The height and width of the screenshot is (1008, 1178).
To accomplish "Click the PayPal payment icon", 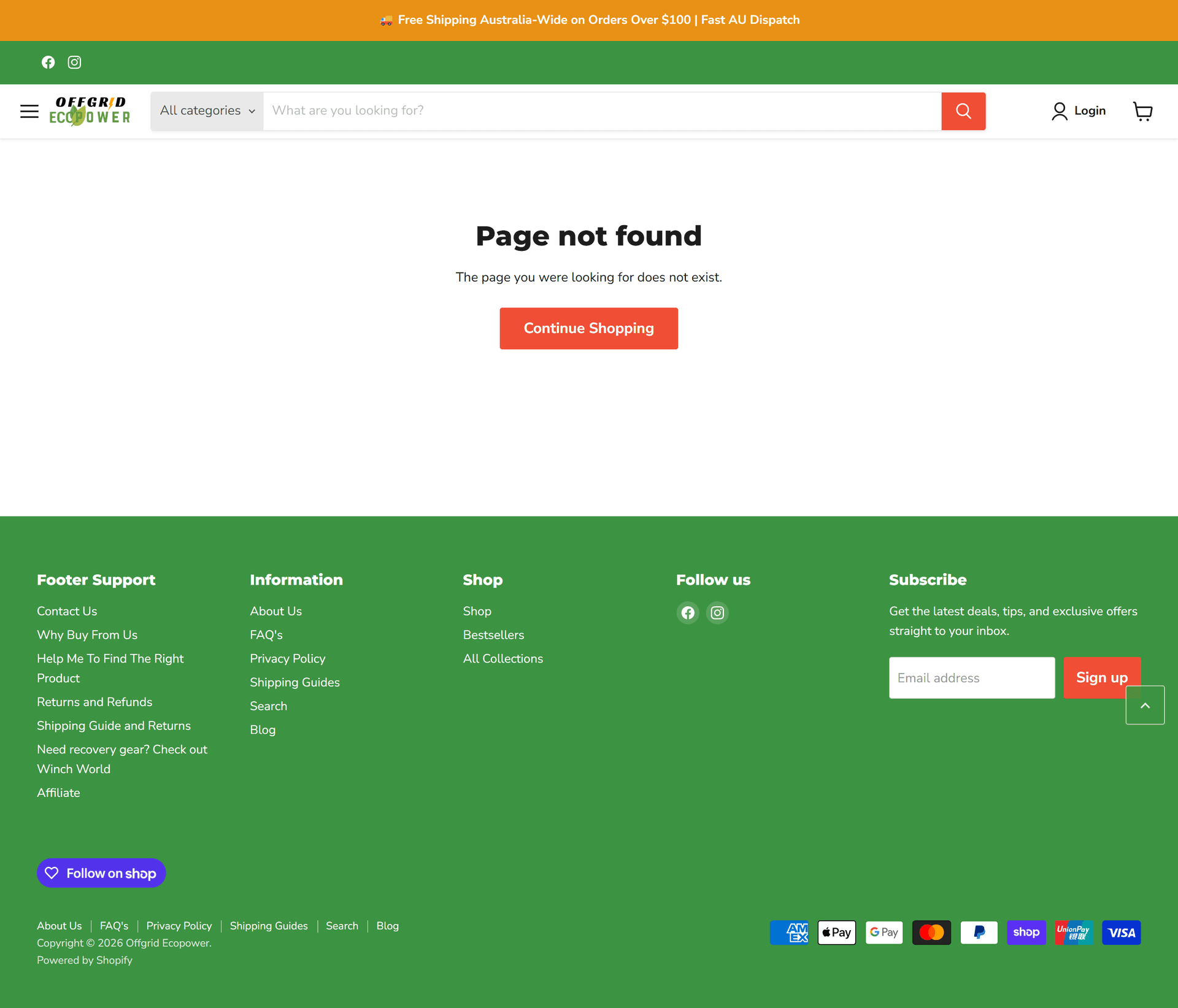I will [979, 933].
